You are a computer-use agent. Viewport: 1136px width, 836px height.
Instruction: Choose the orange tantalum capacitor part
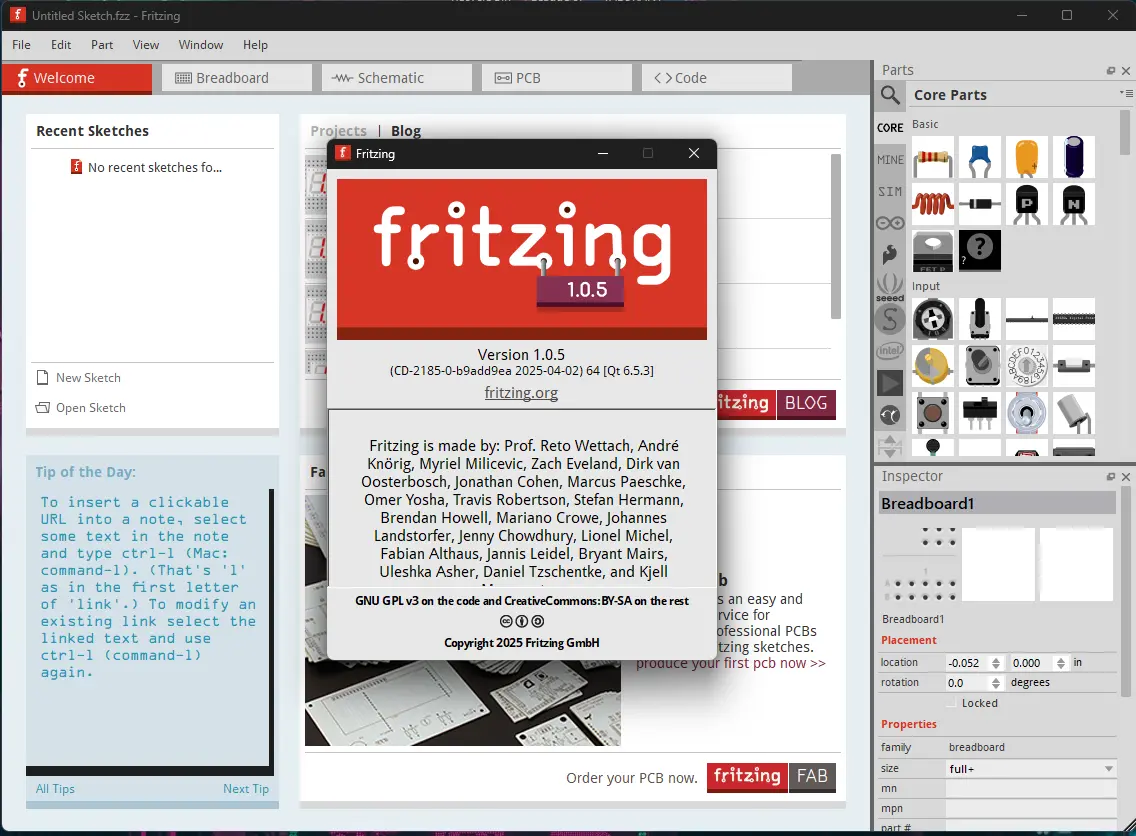click(1027, 157)
